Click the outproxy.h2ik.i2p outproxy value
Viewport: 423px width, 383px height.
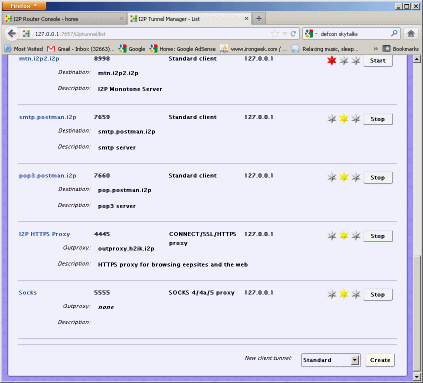[126, 249]
